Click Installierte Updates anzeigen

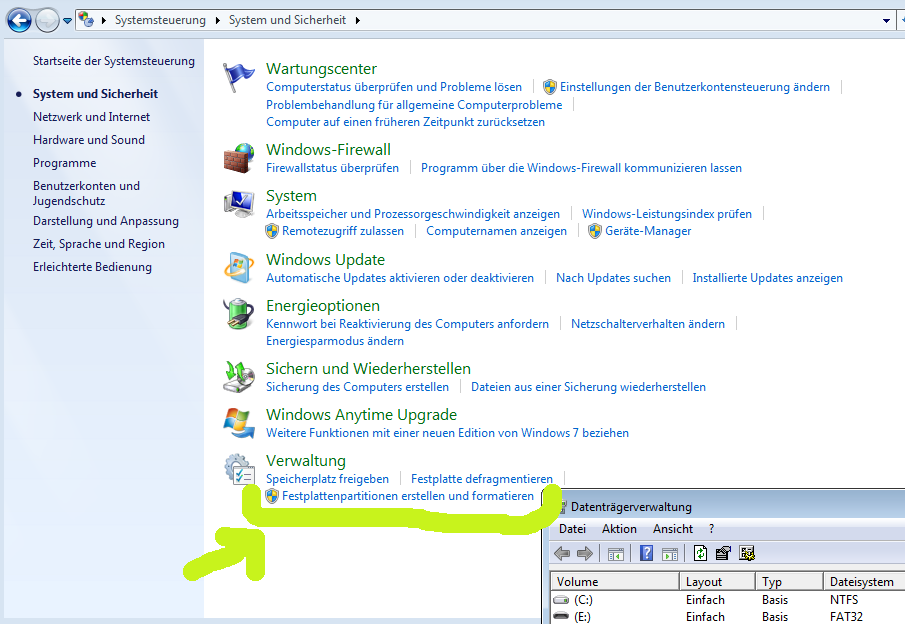[x=767, y=278]
